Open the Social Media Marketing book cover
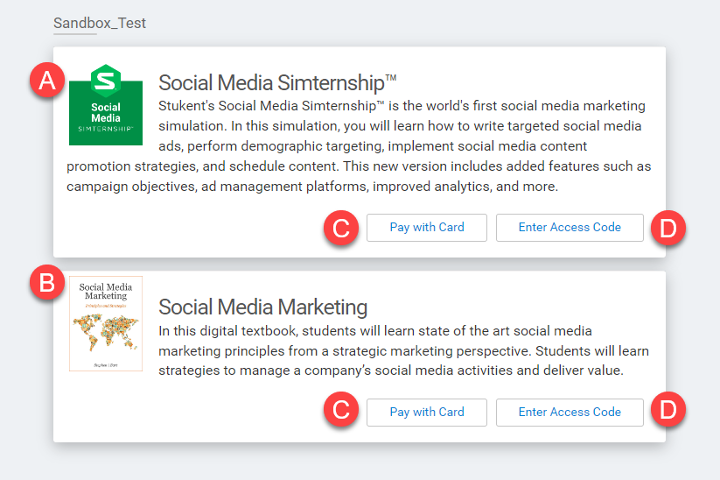Image resolution: width=720 pixels, height=480 pixels. click(x=105, y=324)
